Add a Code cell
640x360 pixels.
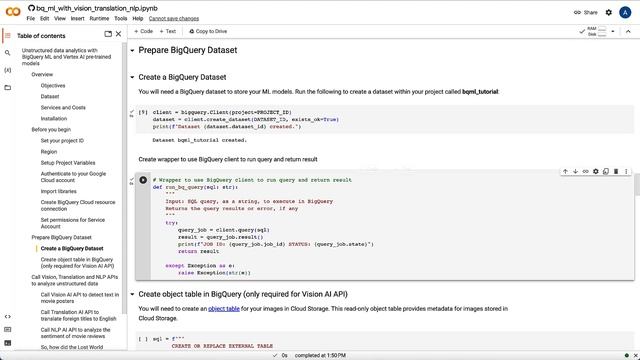pos(144,31)
